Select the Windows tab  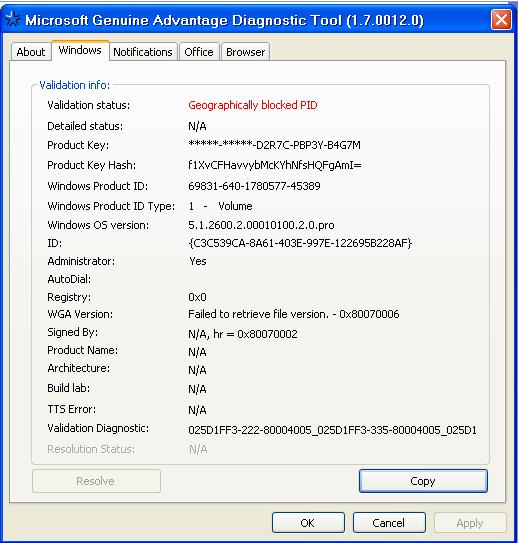[80, 51]
